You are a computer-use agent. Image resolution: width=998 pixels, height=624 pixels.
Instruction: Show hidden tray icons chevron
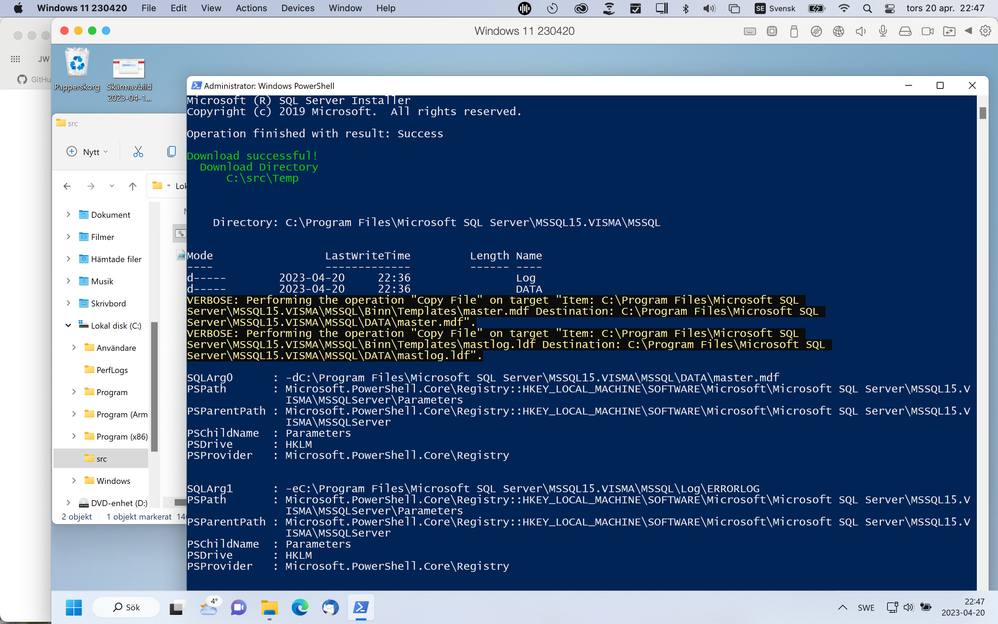(843, 607)
